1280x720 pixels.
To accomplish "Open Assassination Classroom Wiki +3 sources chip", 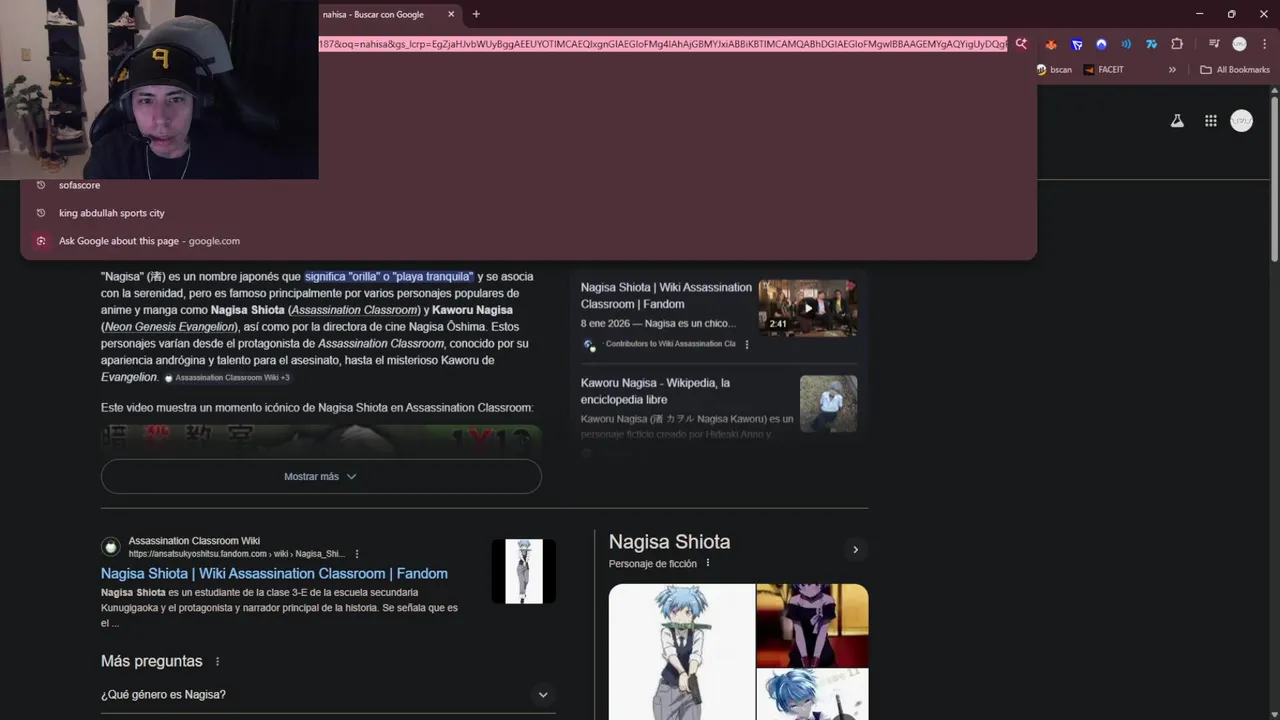I will (227, 378).
